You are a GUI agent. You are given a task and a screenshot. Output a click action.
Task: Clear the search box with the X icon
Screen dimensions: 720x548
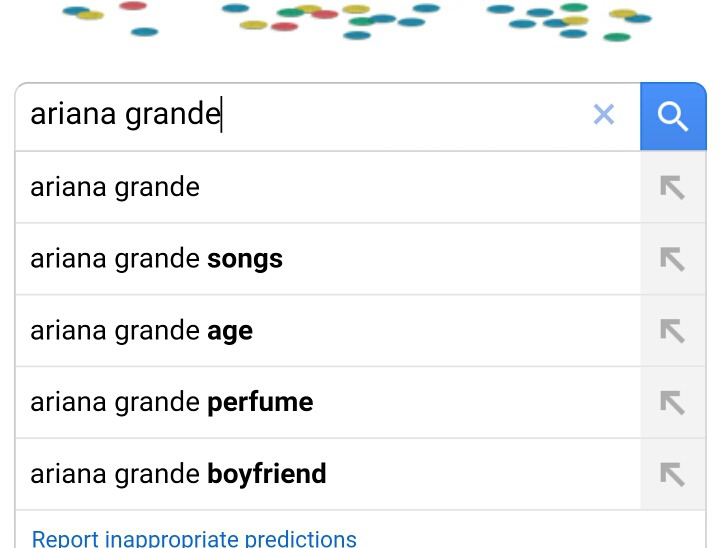point(603,114)
